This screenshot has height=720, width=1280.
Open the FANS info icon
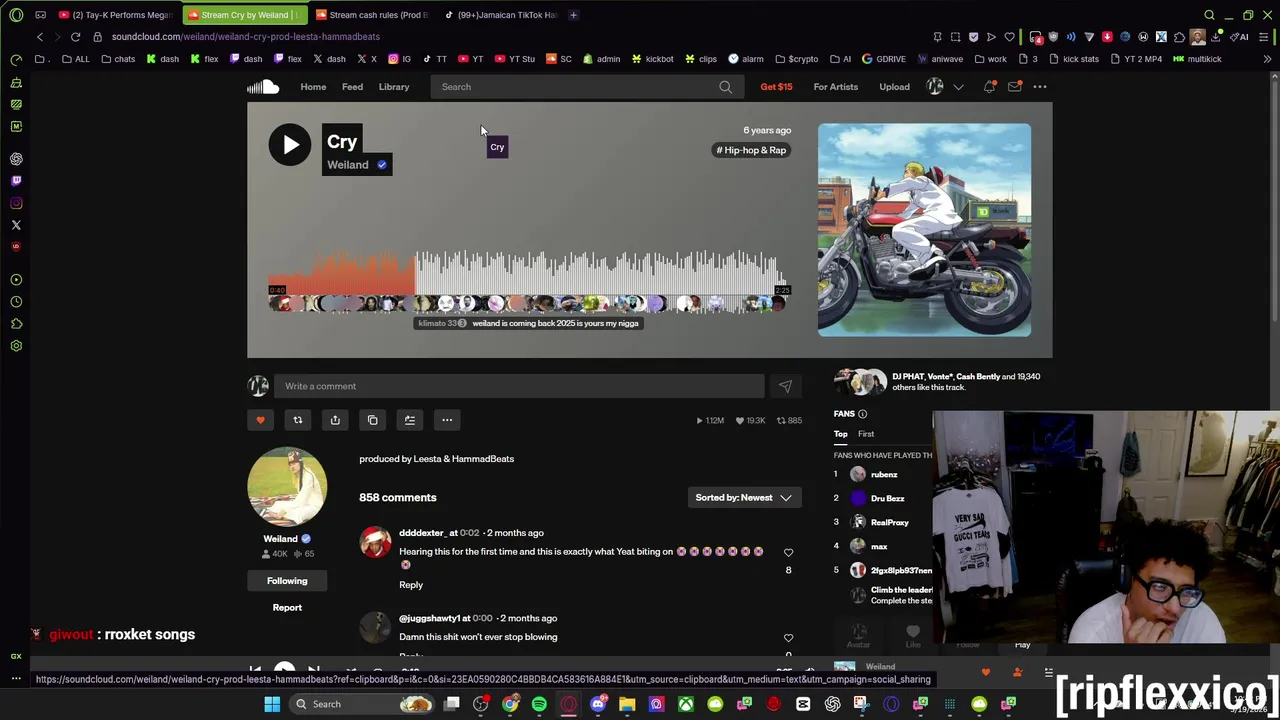coord(862,414)
